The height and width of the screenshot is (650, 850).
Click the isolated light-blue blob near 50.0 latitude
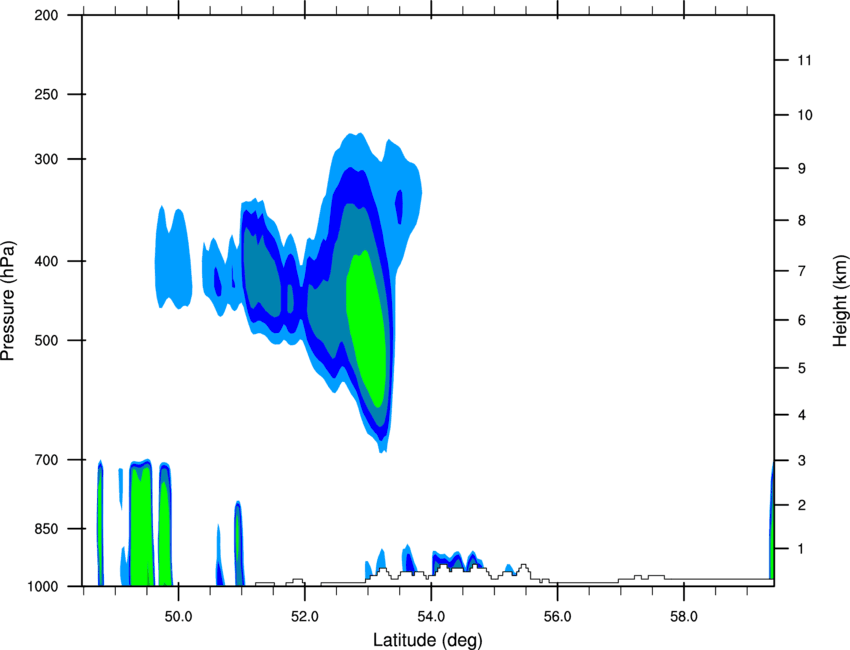[x=173, y=259]
